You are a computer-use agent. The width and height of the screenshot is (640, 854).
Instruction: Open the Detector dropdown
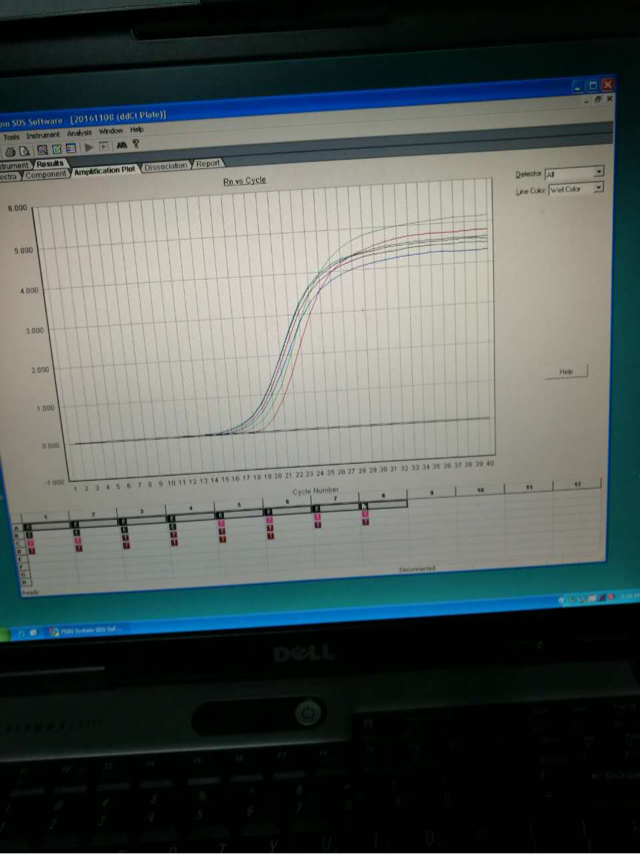pyautogui.click(x=574, y=173)
